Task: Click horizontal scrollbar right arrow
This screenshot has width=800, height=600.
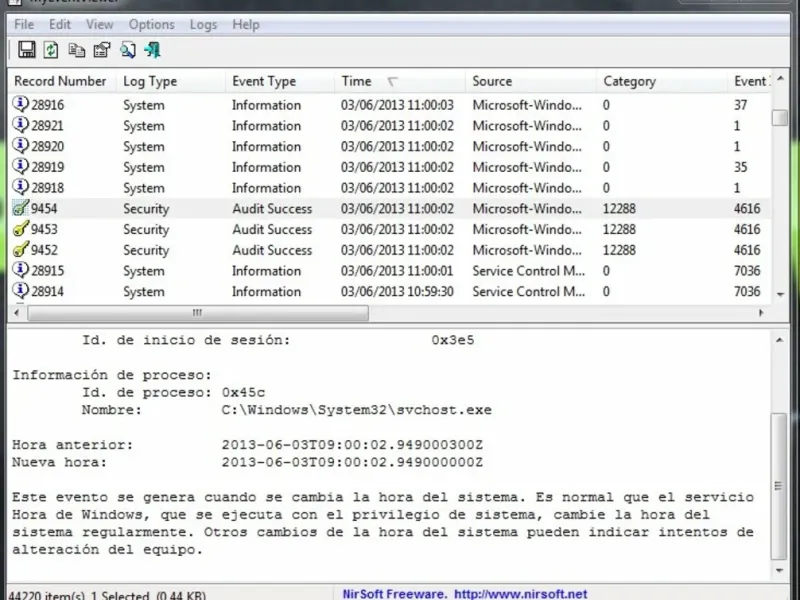Action: click(761, 313)
